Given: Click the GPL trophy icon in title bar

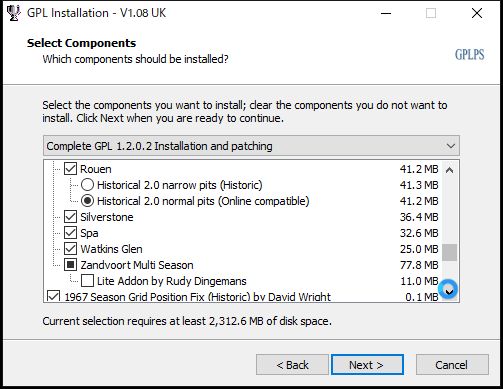Looking at the screenshot, I should coord(14,13).
